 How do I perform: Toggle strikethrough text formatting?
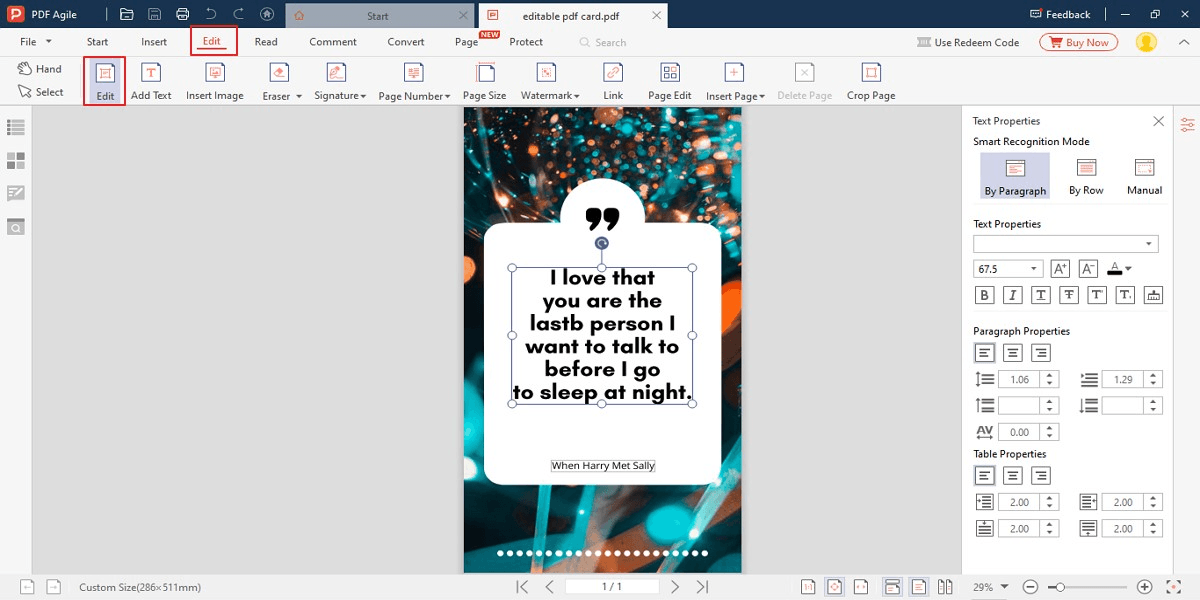pos(1069,295)
